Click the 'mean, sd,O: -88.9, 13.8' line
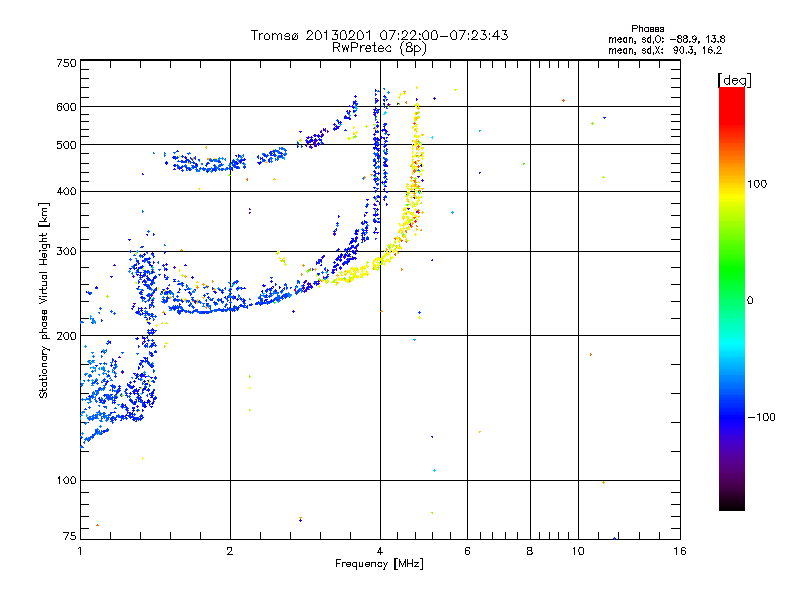 point(666,39)
